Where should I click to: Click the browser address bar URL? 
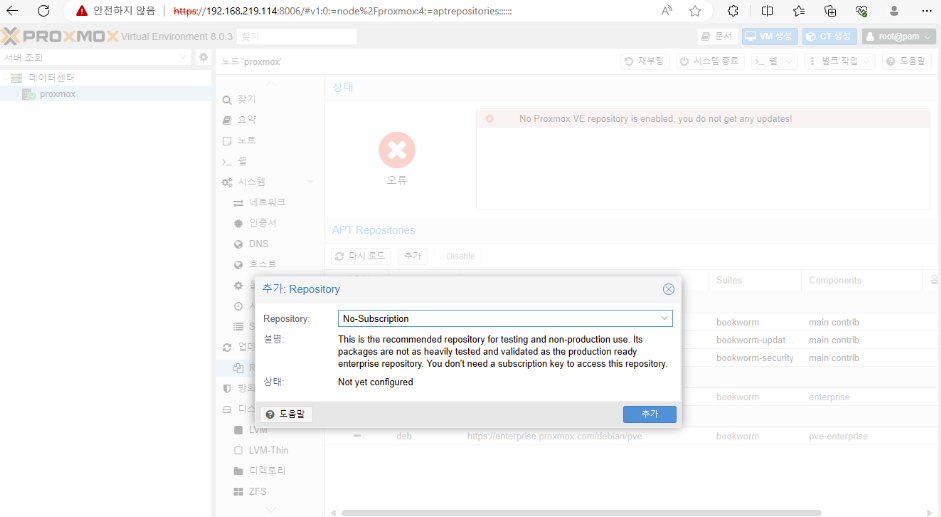coord(342,11)
